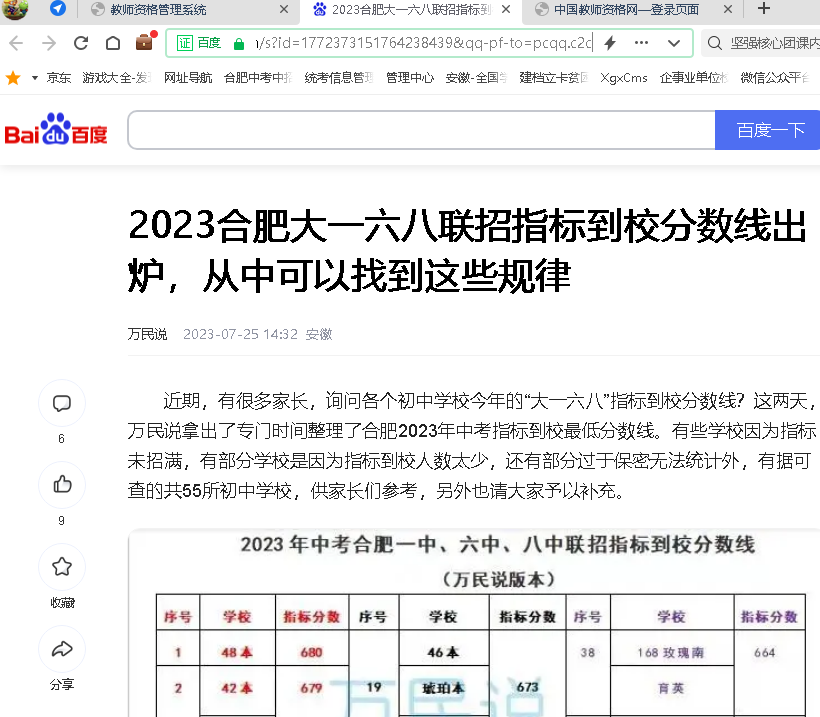Click the browser back arrow
Screen dimensions: 820x717
click(47, 43)
